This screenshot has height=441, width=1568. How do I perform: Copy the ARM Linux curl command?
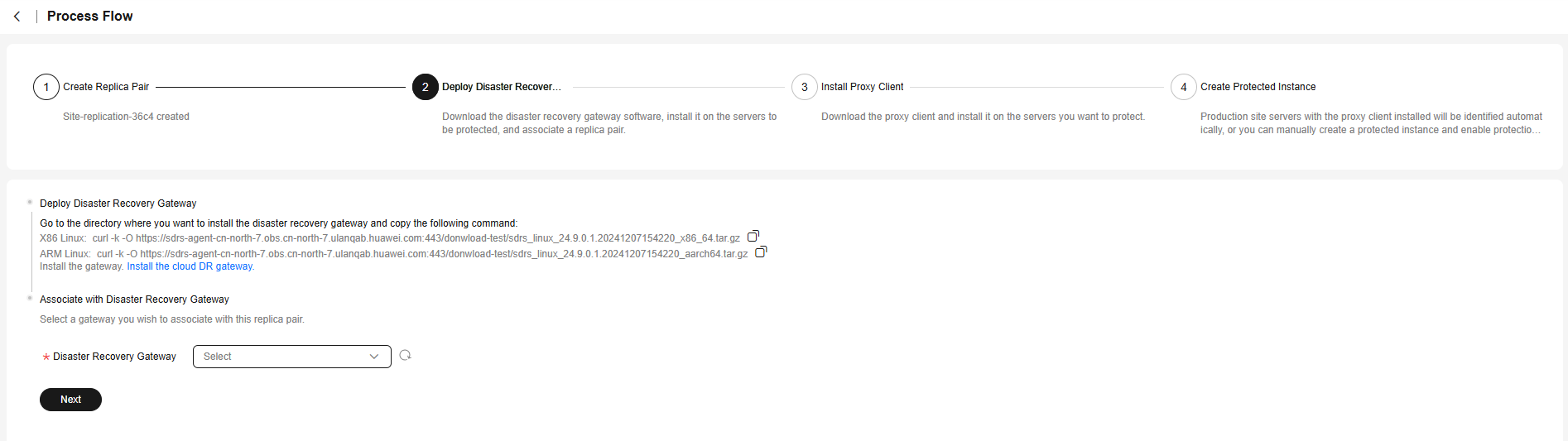tap(761, 252)
